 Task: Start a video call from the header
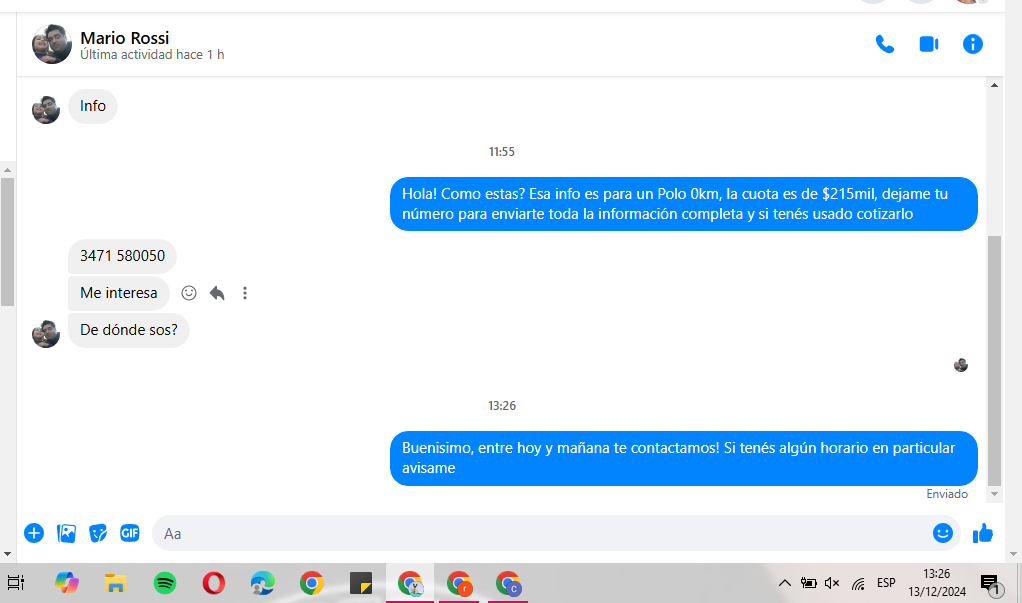(x=929, y=44)
